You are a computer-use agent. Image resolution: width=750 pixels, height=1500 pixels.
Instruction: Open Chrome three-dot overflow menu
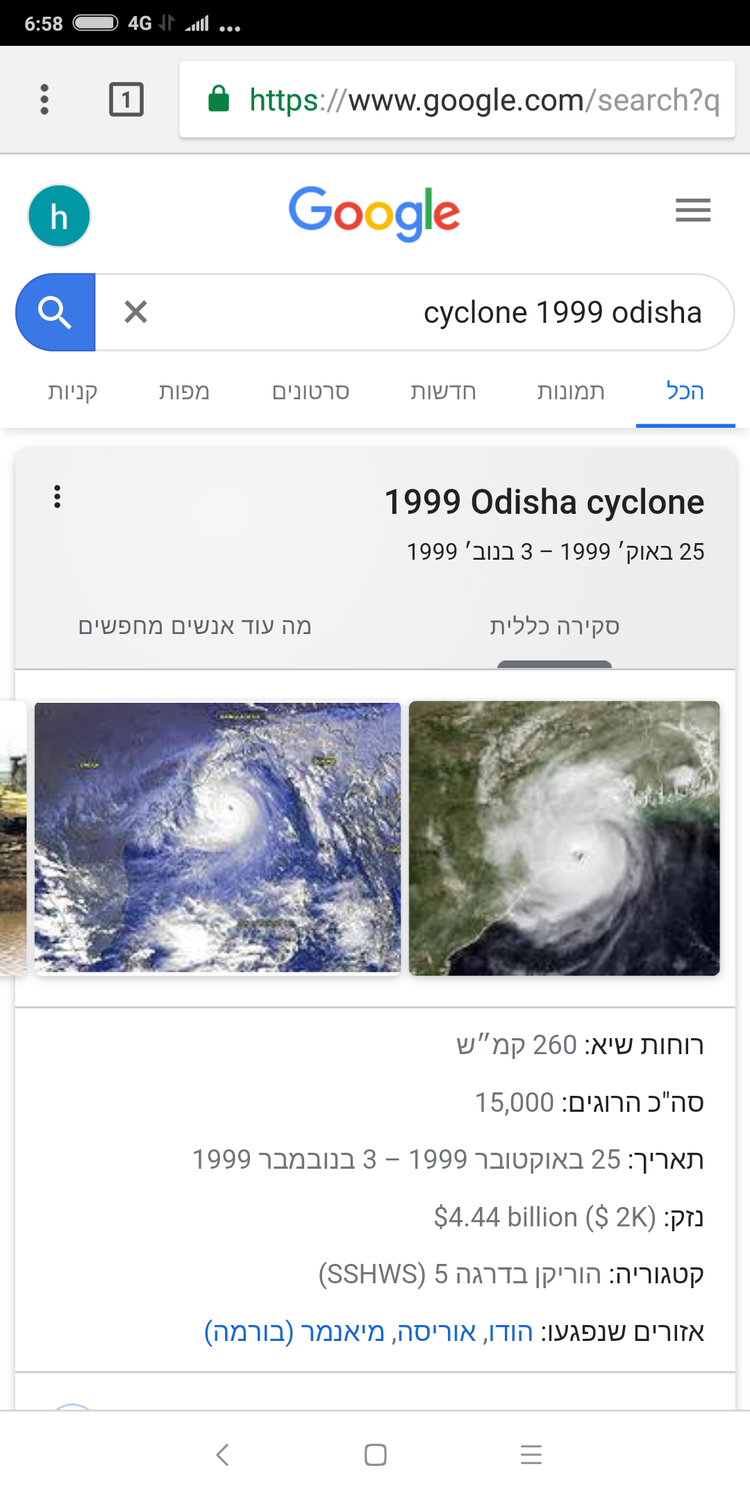44,99
